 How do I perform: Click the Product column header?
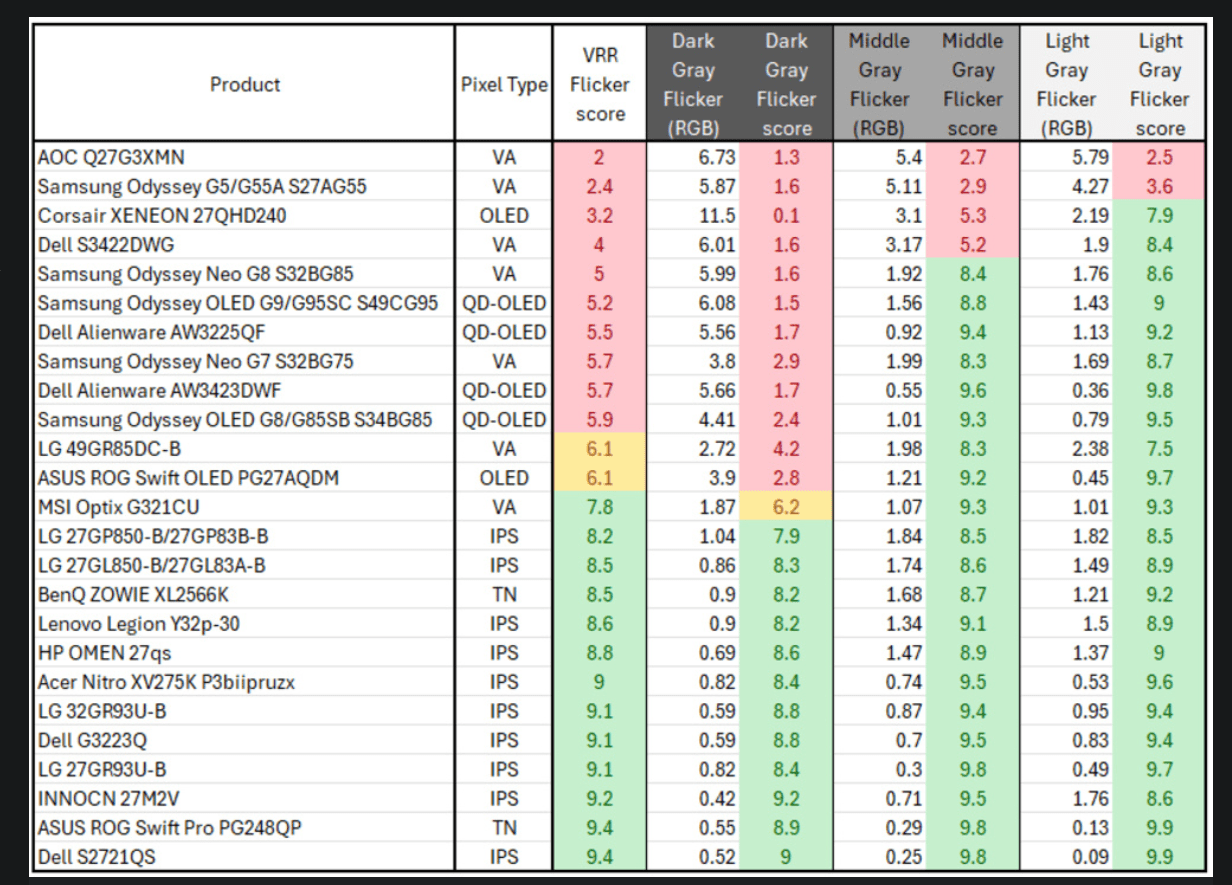[x=245, y=85]
